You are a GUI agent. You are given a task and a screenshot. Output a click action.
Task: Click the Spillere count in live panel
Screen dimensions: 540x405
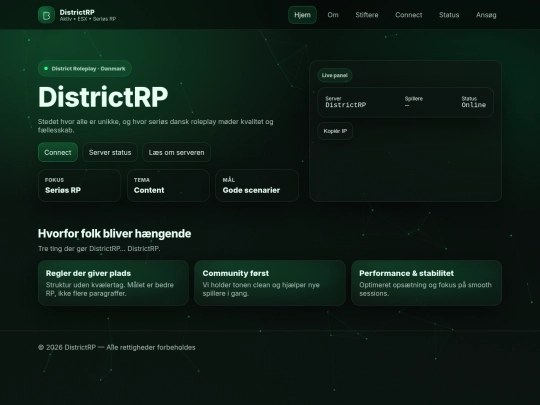(407, 105)
